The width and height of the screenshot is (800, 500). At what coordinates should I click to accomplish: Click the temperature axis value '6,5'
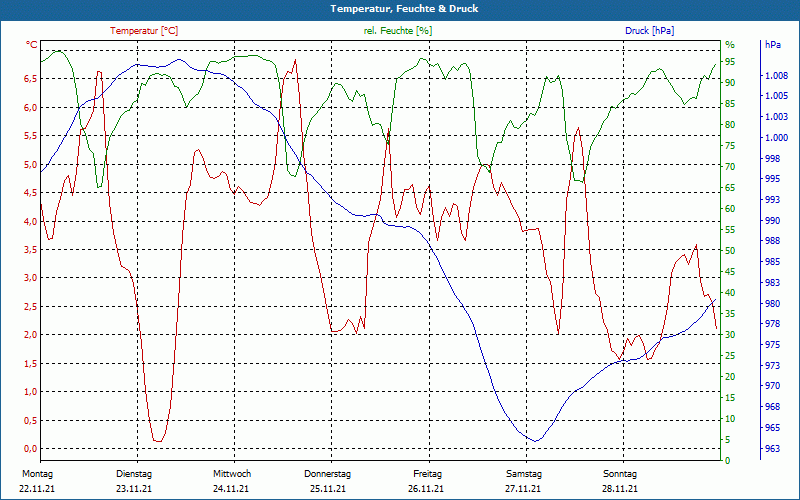click(31, 79)
